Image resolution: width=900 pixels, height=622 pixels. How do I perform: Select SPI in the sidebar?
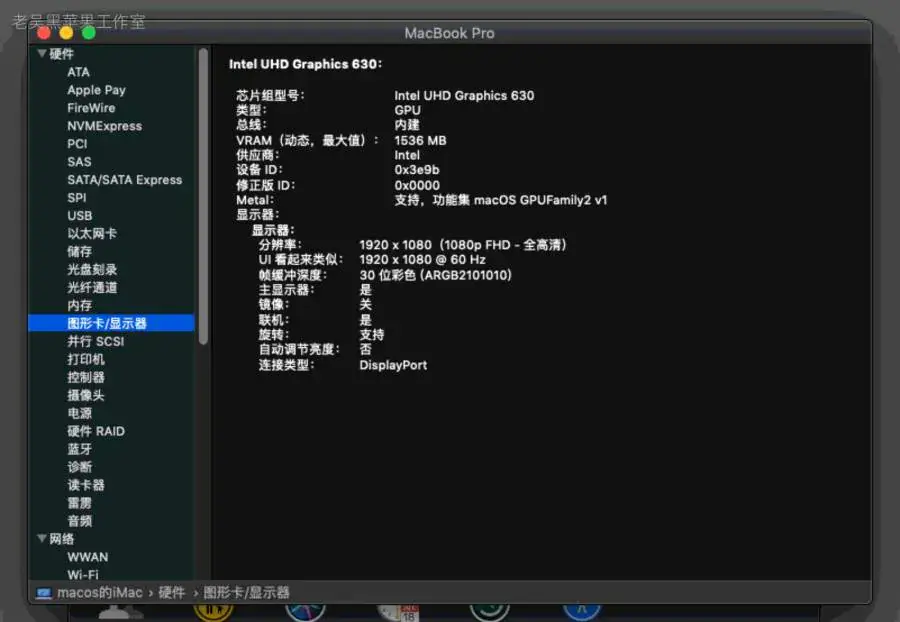tap(76, 198)
